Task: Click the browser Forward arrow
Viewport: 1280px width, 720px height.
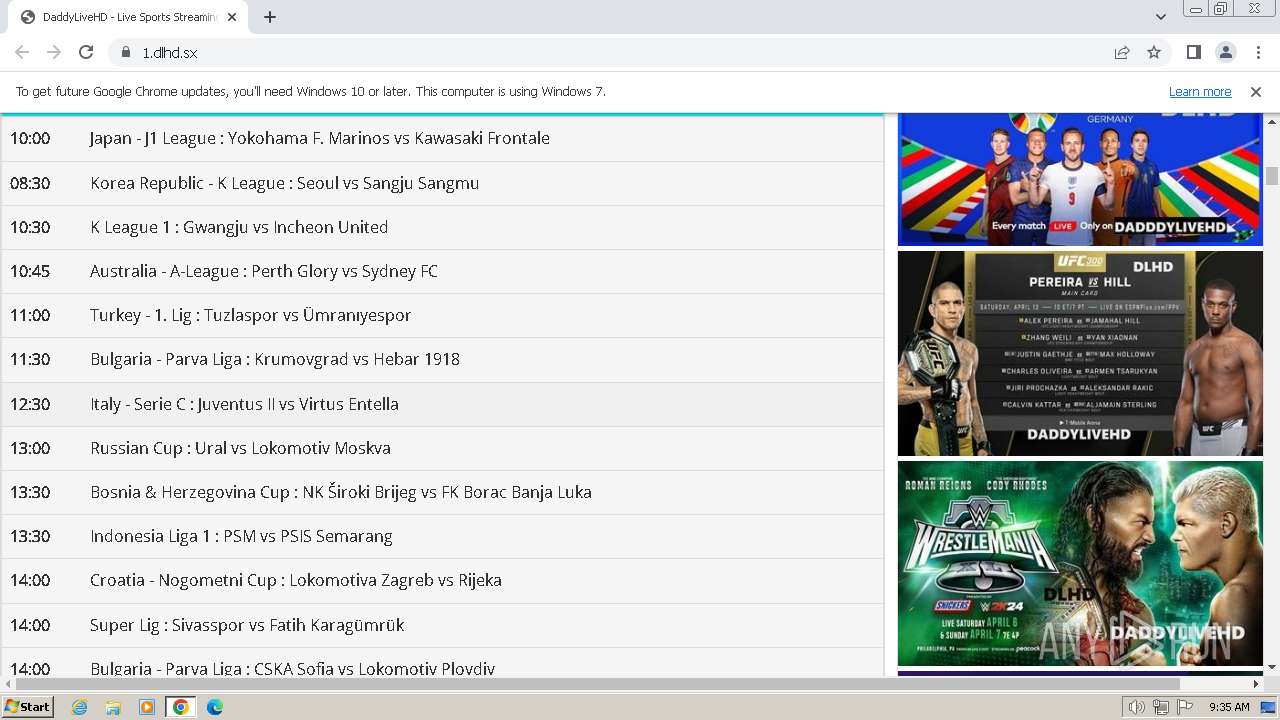Action: pos(54,52)
